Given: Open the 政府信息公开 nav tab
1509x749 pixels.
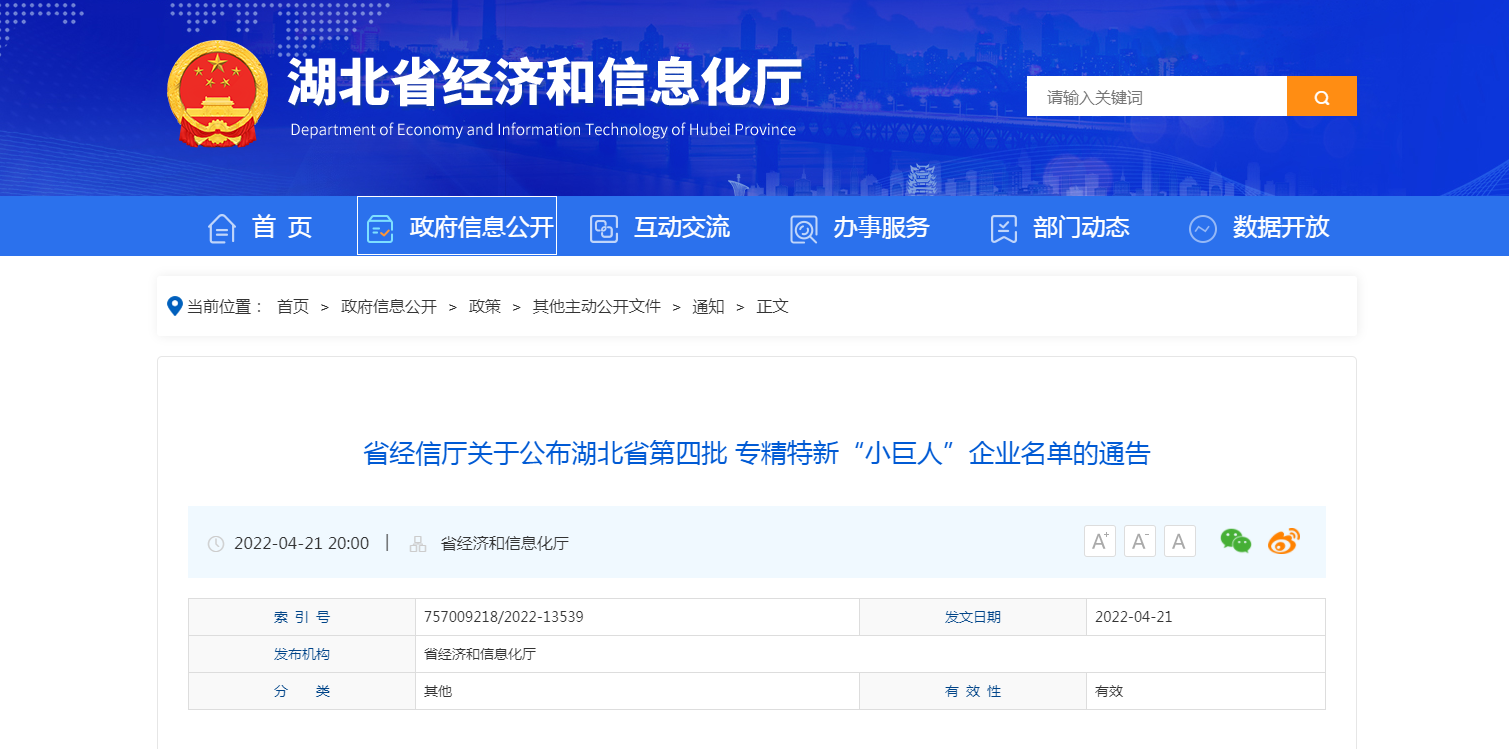Looking at the screenshot, I should click(x=457, y=227).
